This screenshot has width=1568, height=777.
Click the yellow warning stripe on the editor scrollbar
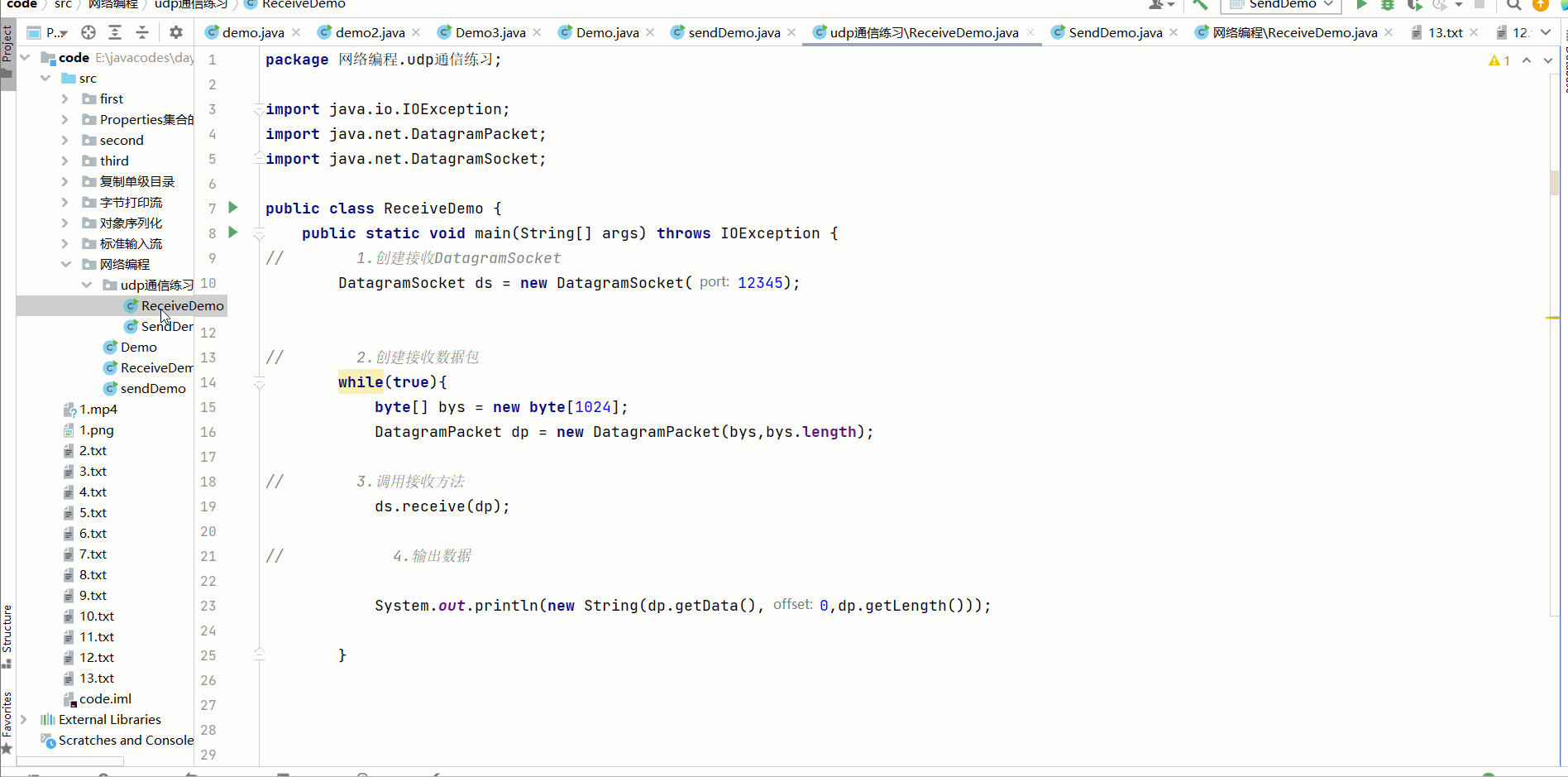(1552, 318)
